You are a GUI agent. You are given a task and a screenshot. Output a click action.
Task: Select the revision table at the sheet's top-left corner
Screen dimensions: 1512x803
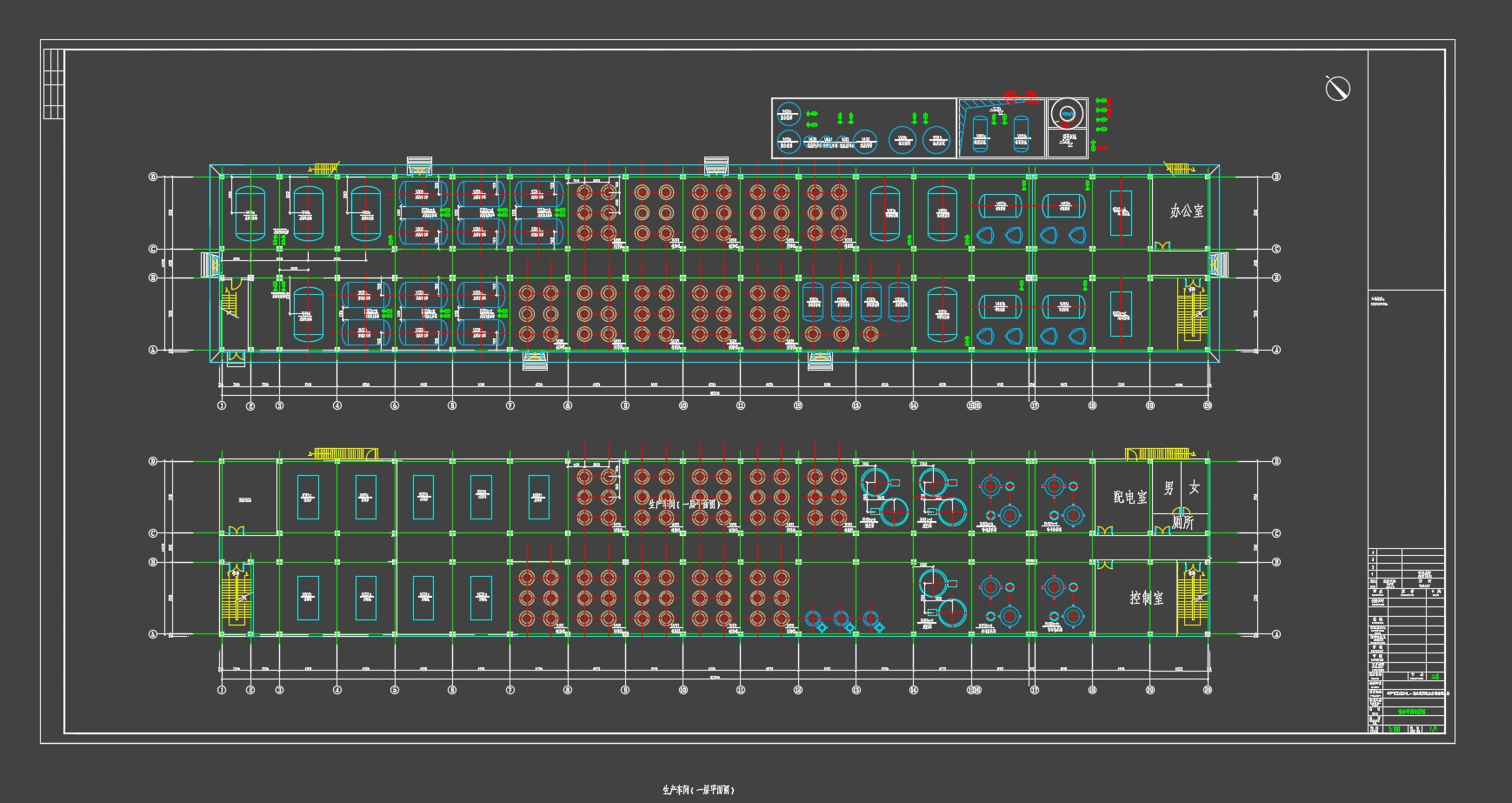(53, 84)
